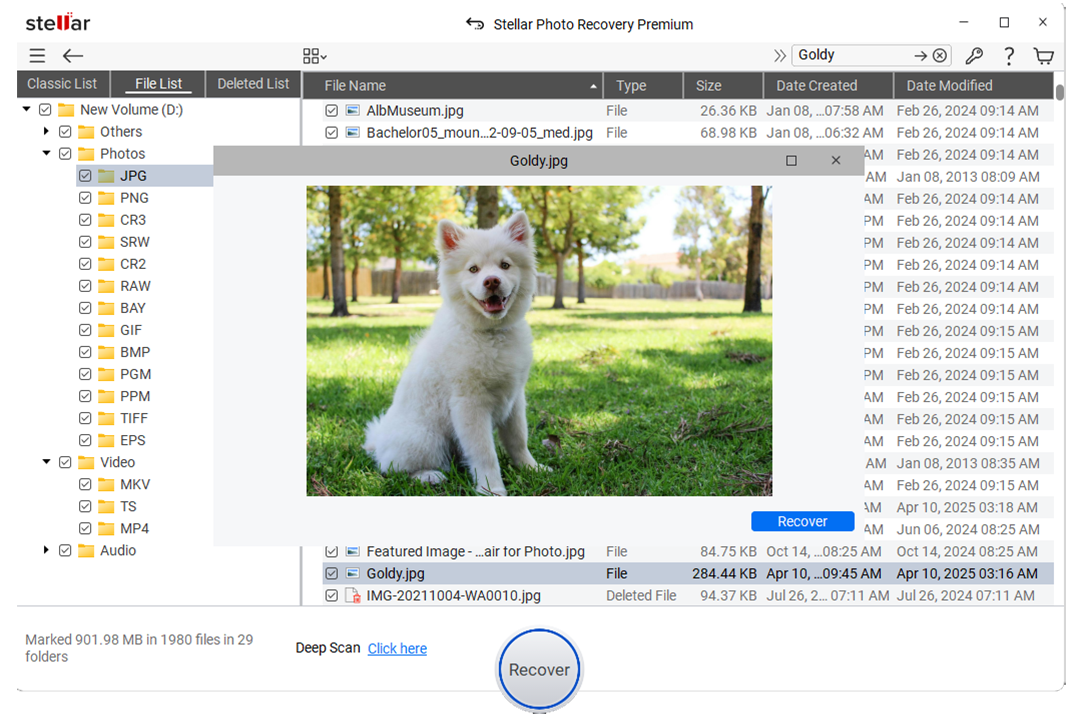Switch to the Deleted List tab
Screen dimensions: 1082x717
(252, 84)
